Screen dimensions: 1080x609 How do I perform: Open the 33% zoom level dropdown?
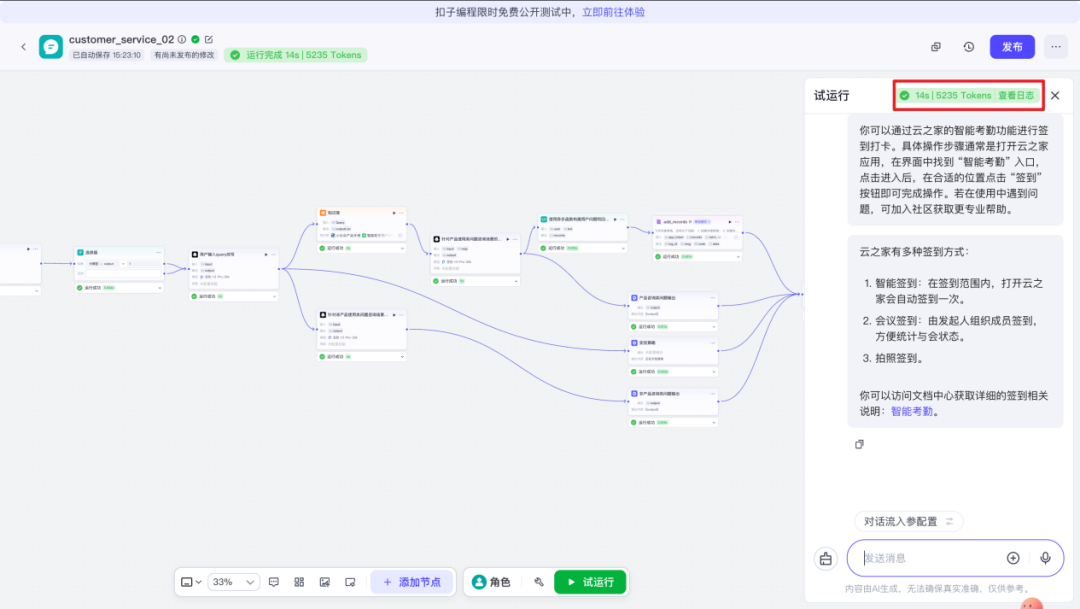[234, 582]
